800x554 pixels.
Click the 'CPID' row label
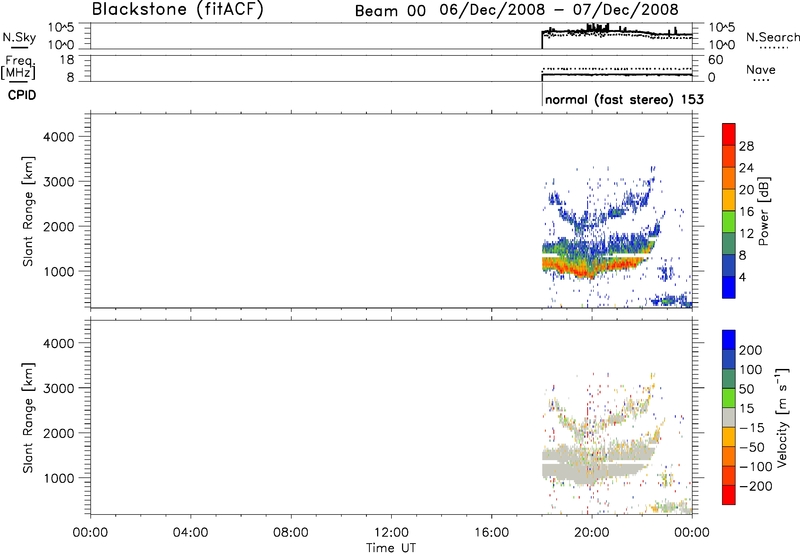[x=22, y=95]
